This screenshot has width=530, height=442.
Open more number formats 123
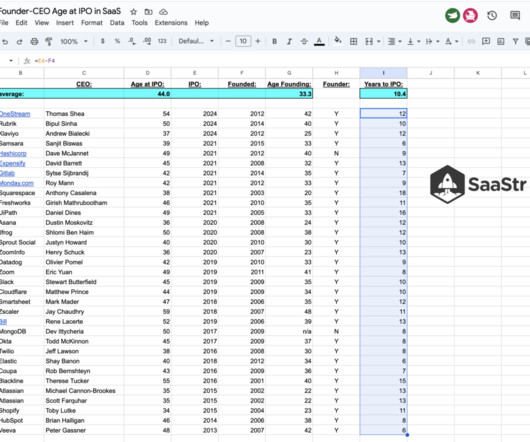tap(162, 41)
